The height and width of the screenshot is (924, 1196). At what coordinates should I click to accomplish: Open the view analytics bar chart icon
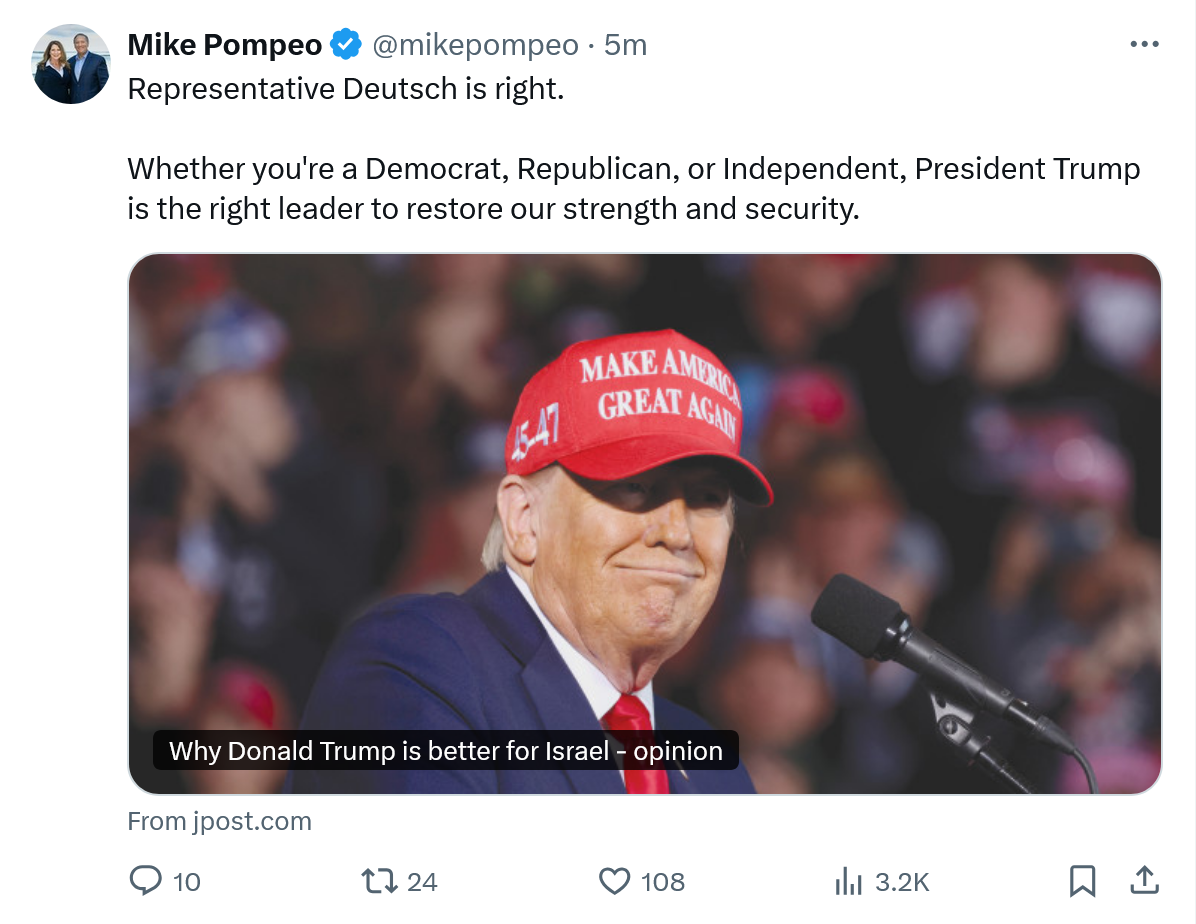pos(848,880)
